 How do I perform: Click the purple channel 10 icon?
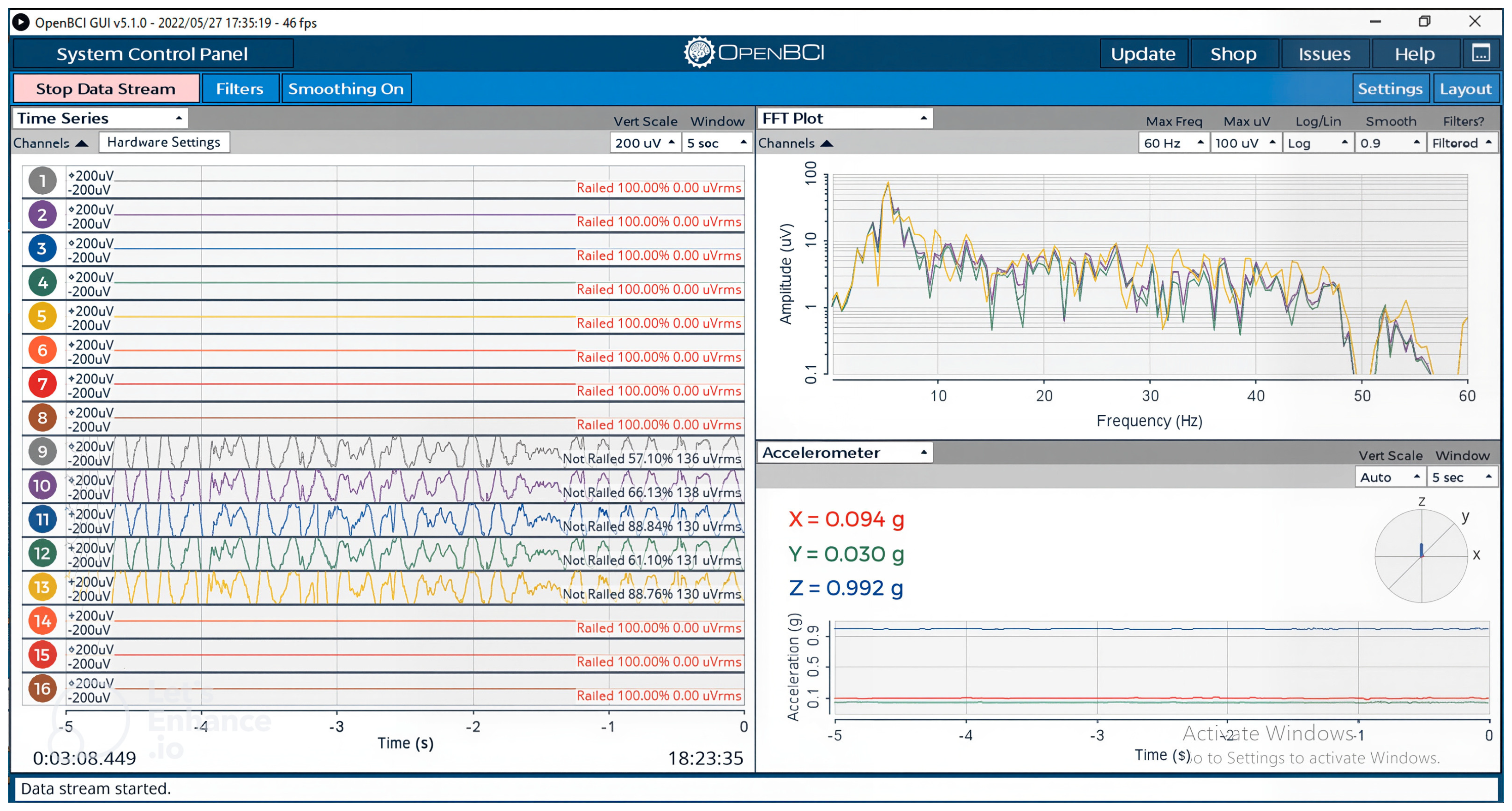(42, 486)
